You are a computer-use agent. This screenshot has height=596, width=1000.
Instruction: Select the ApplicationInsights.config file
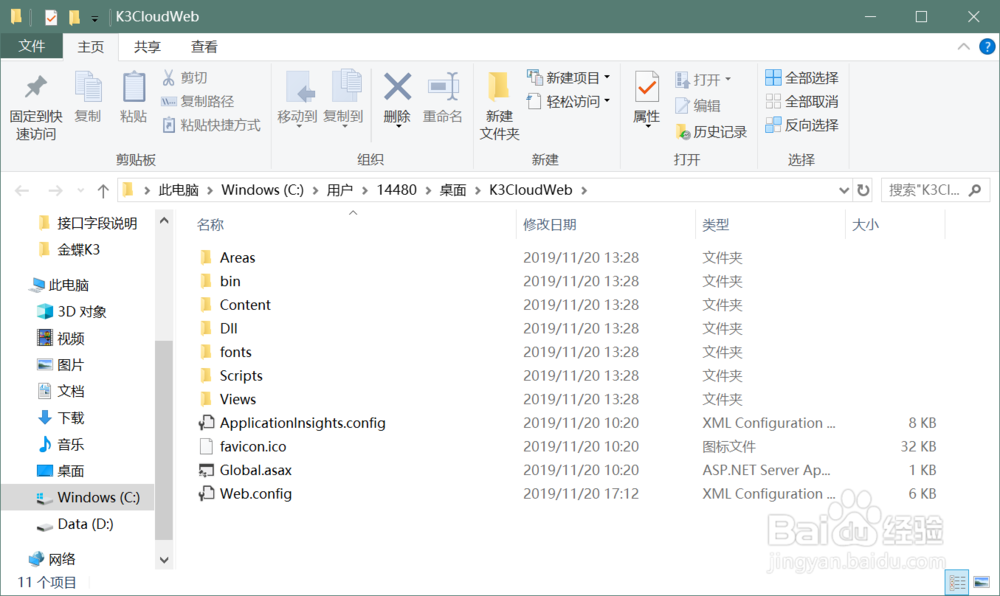pyautogui.click(x=302, y=423)
